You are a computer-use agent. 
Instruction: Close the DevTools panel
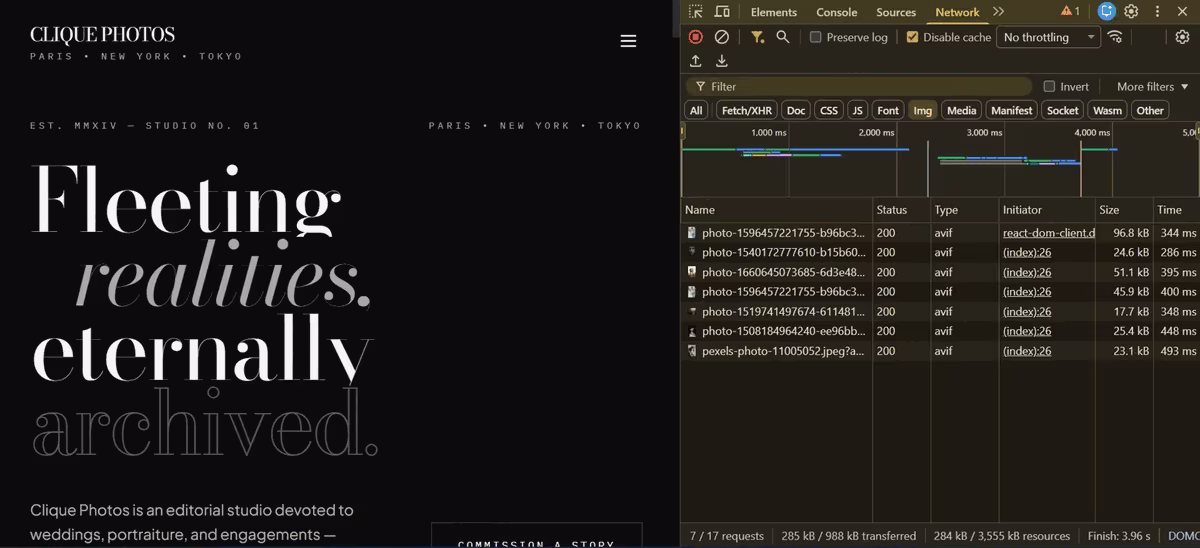point(1182,12)
